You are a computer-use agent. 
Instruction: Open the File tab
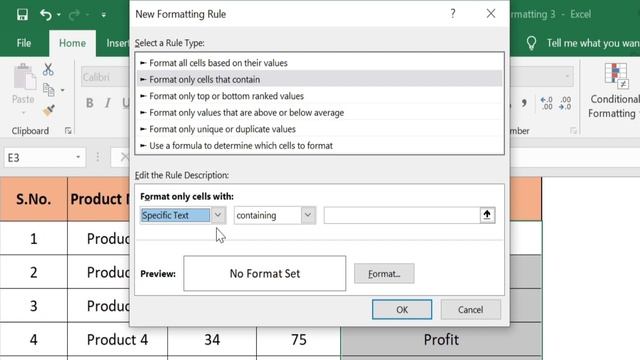[24, 43]
